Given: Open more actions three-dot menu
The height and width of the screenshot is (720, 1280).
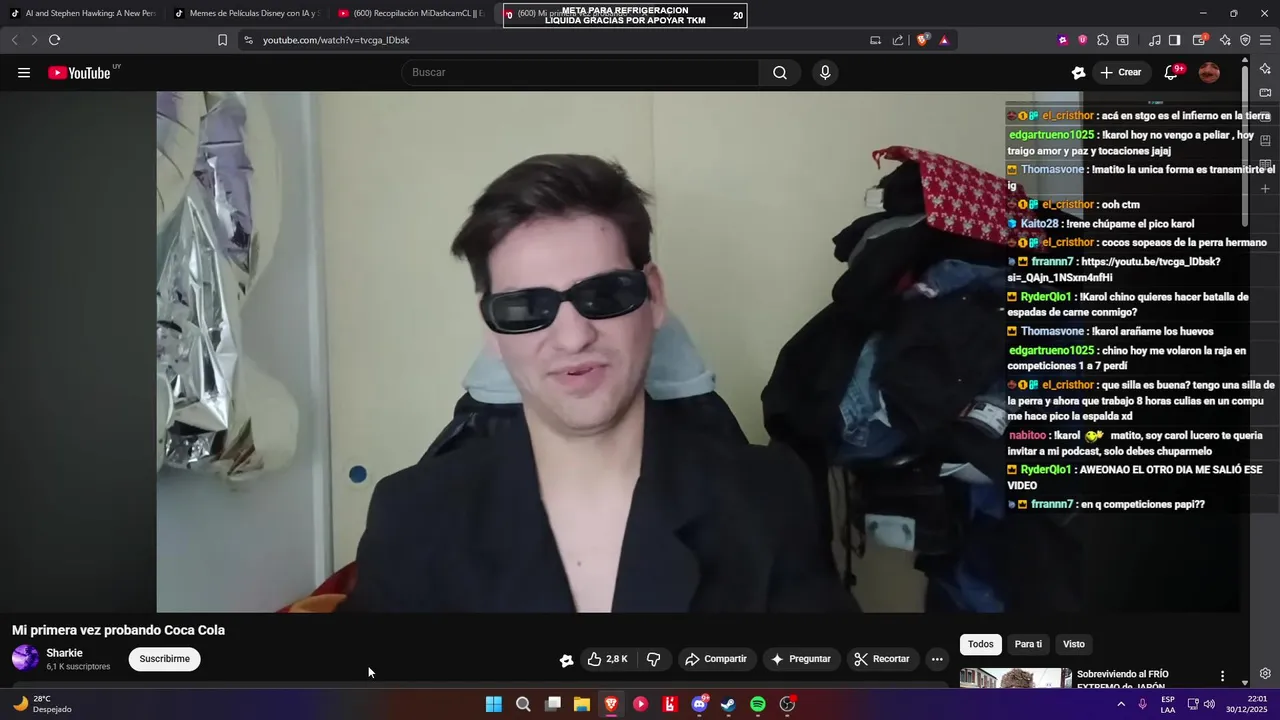Looking at the screenshot, I should coord(937,659).
